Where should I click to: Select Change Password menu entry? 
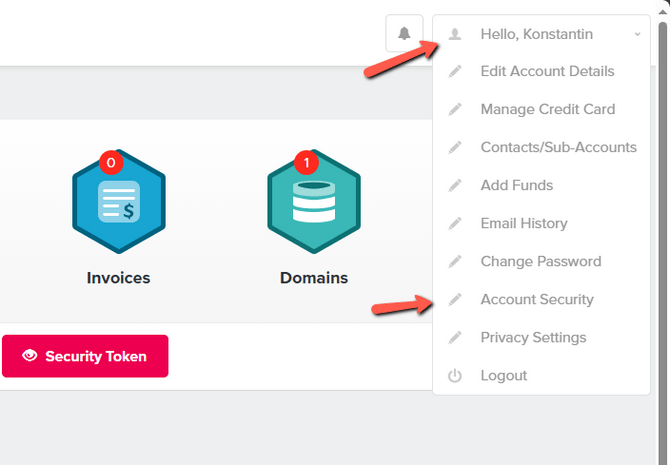click(540, 262)
